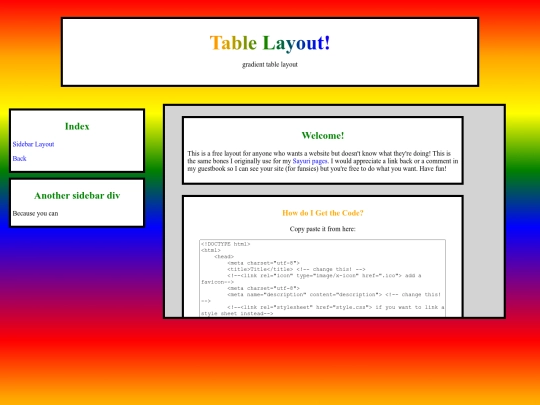Follow the Back link in Index

(x=19, y=159)
